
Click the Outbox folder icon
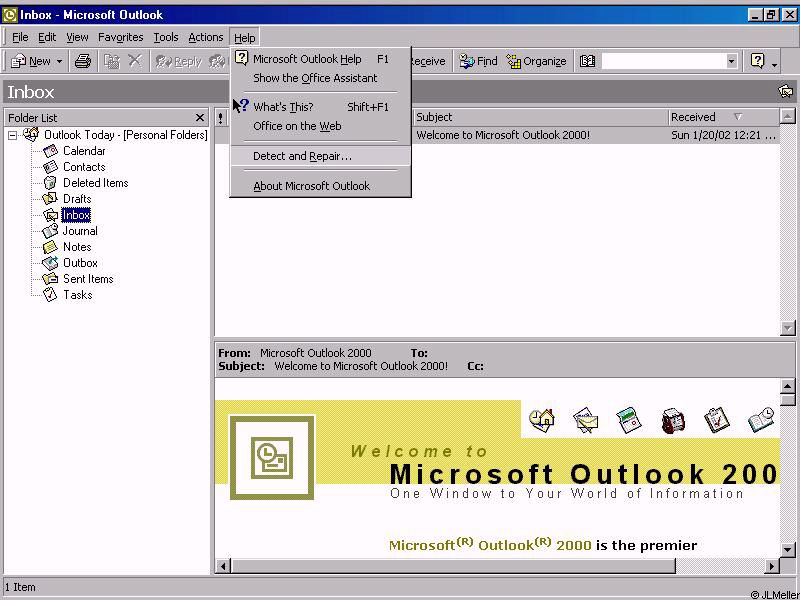[50, 263]
